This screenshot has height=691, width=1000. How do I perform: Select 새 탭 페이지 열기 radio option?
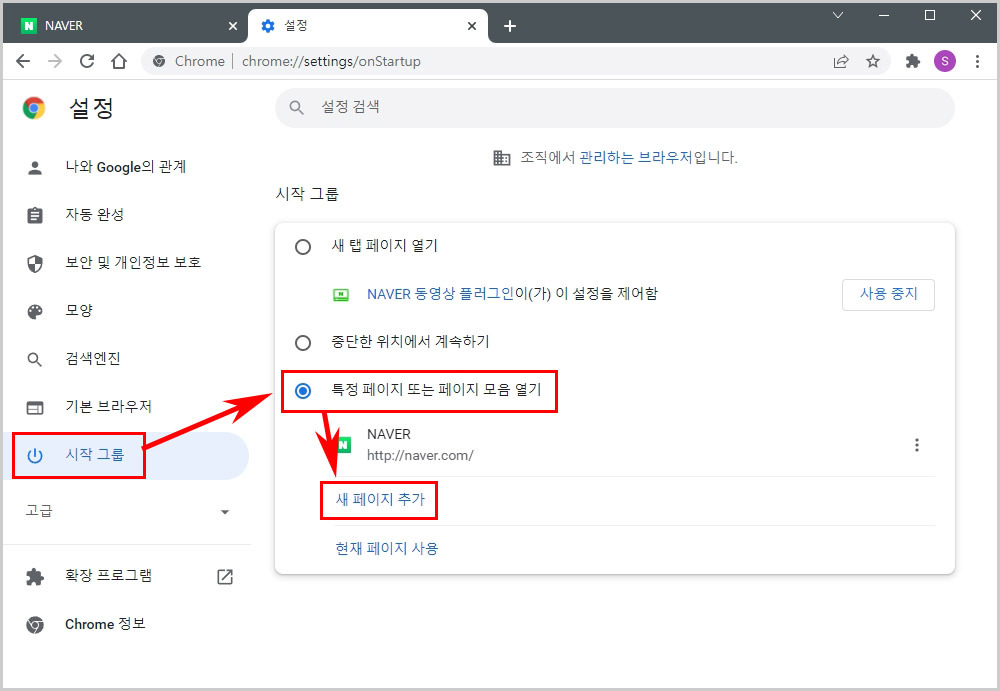[303, 247]
